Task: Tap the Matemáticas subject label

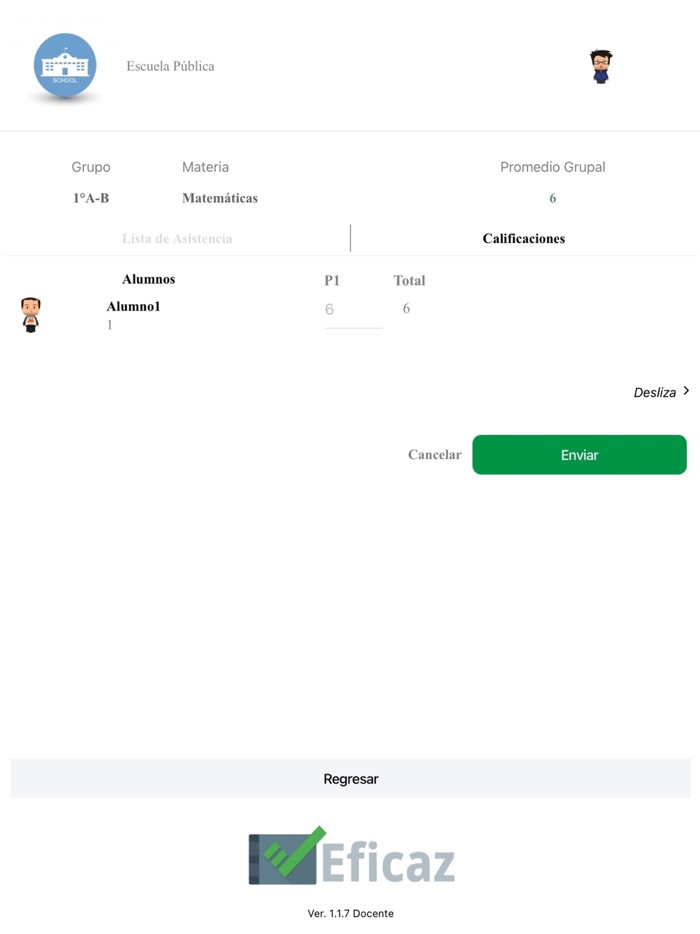Action: point(220,198)
